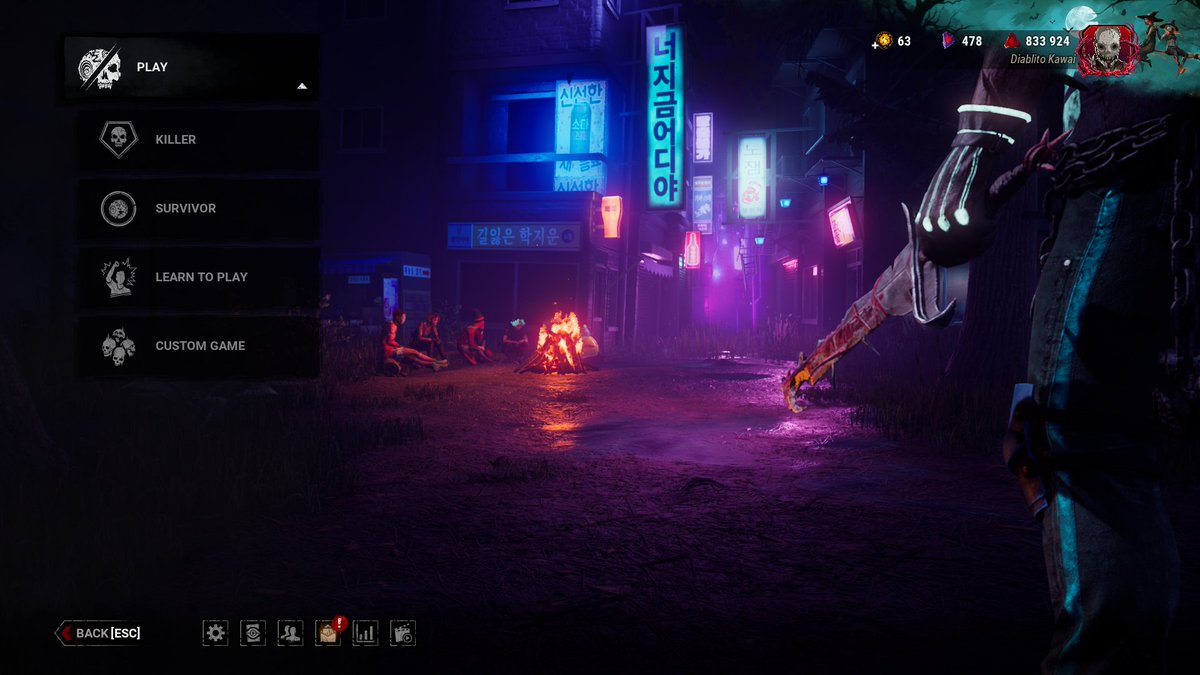Screen dimensions: 1200x675
Task: View the bar chart statistics icon
Action: pyautogui.click(x=365, y=633)
